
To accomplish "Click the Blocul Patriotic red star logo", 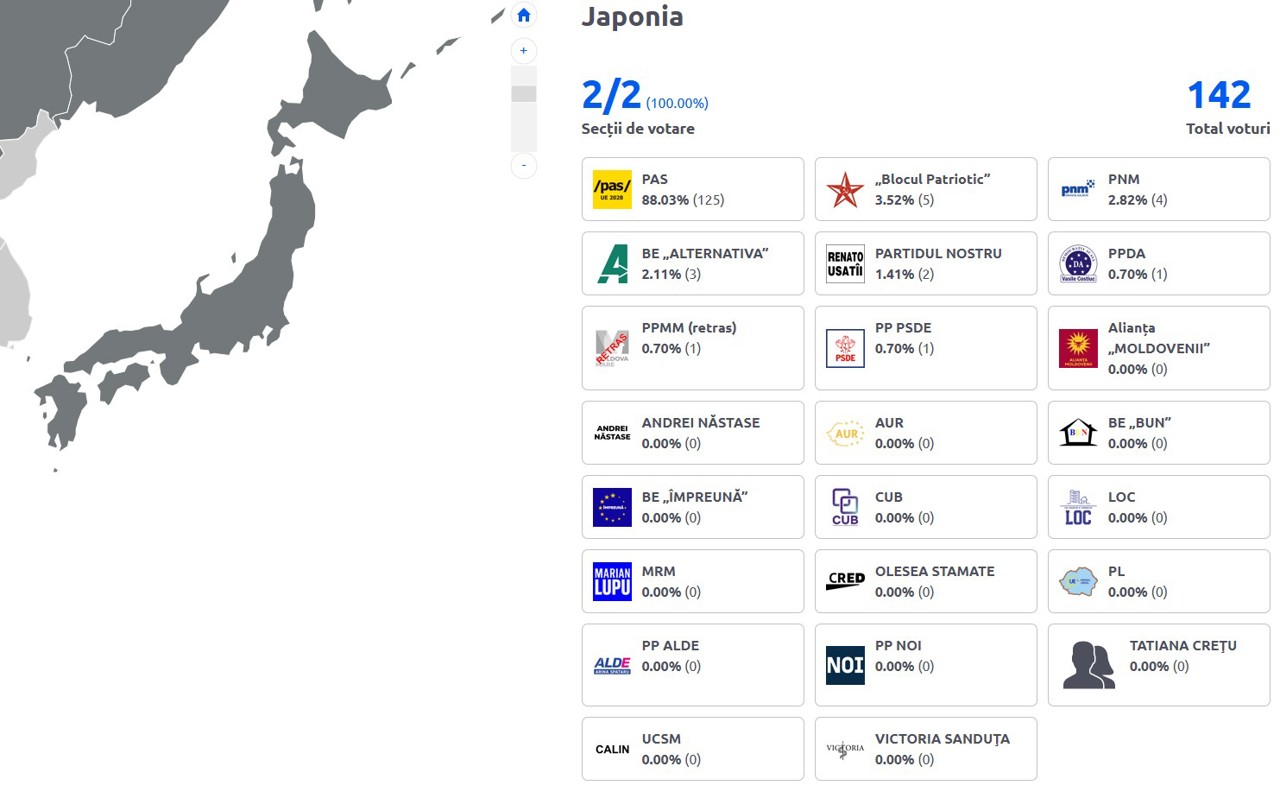I will point(845,189).
